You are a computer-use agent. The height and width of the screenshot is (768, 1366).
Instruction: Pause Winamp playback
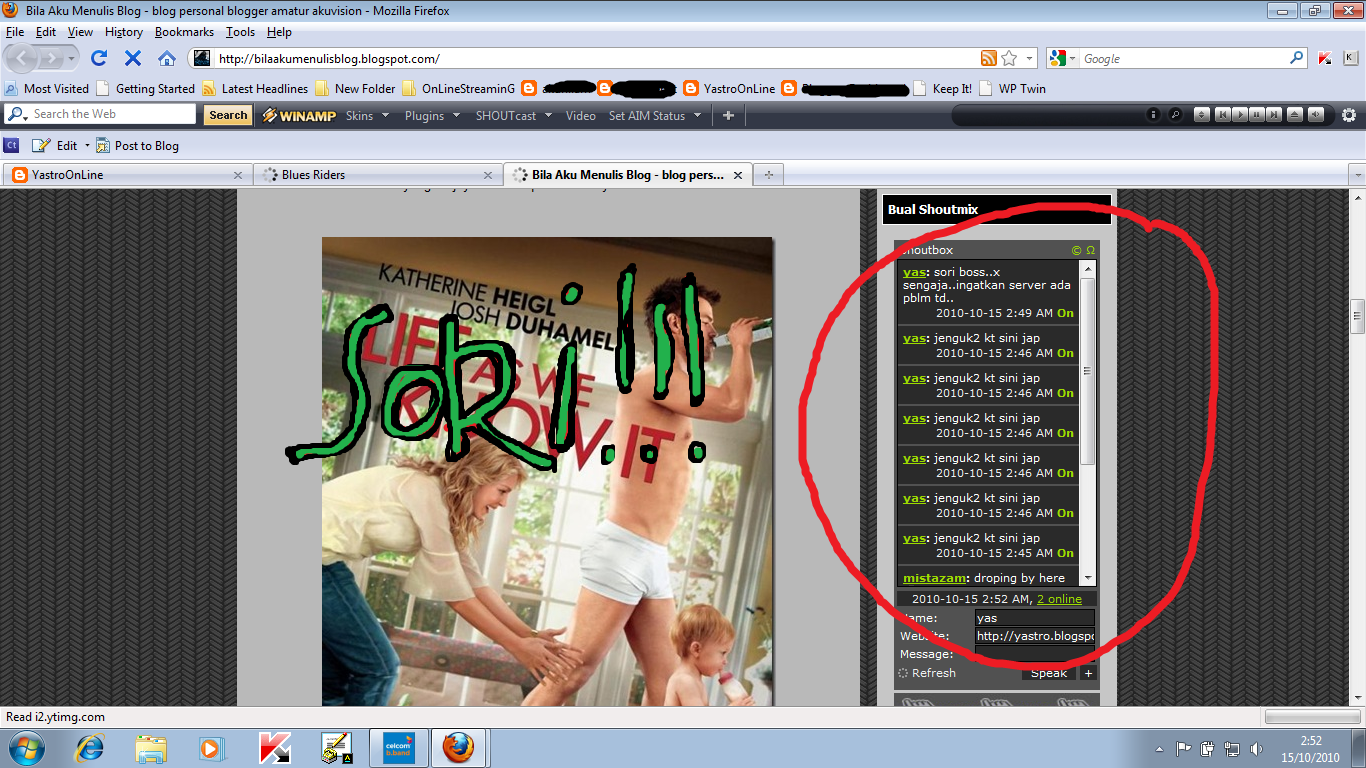1257,115
